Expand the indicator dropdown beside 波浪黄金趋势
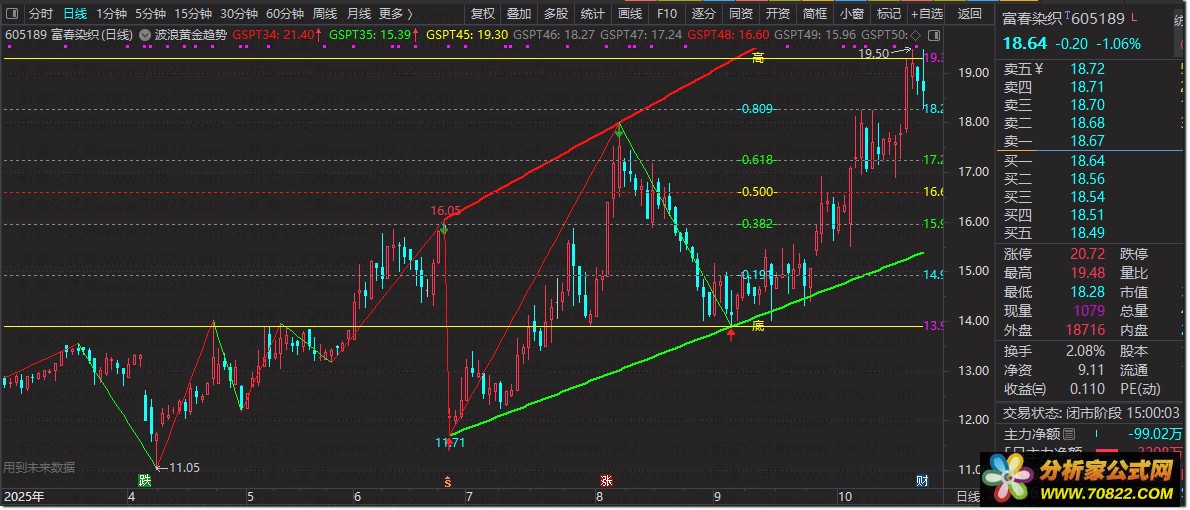 (x=146, y=35)
